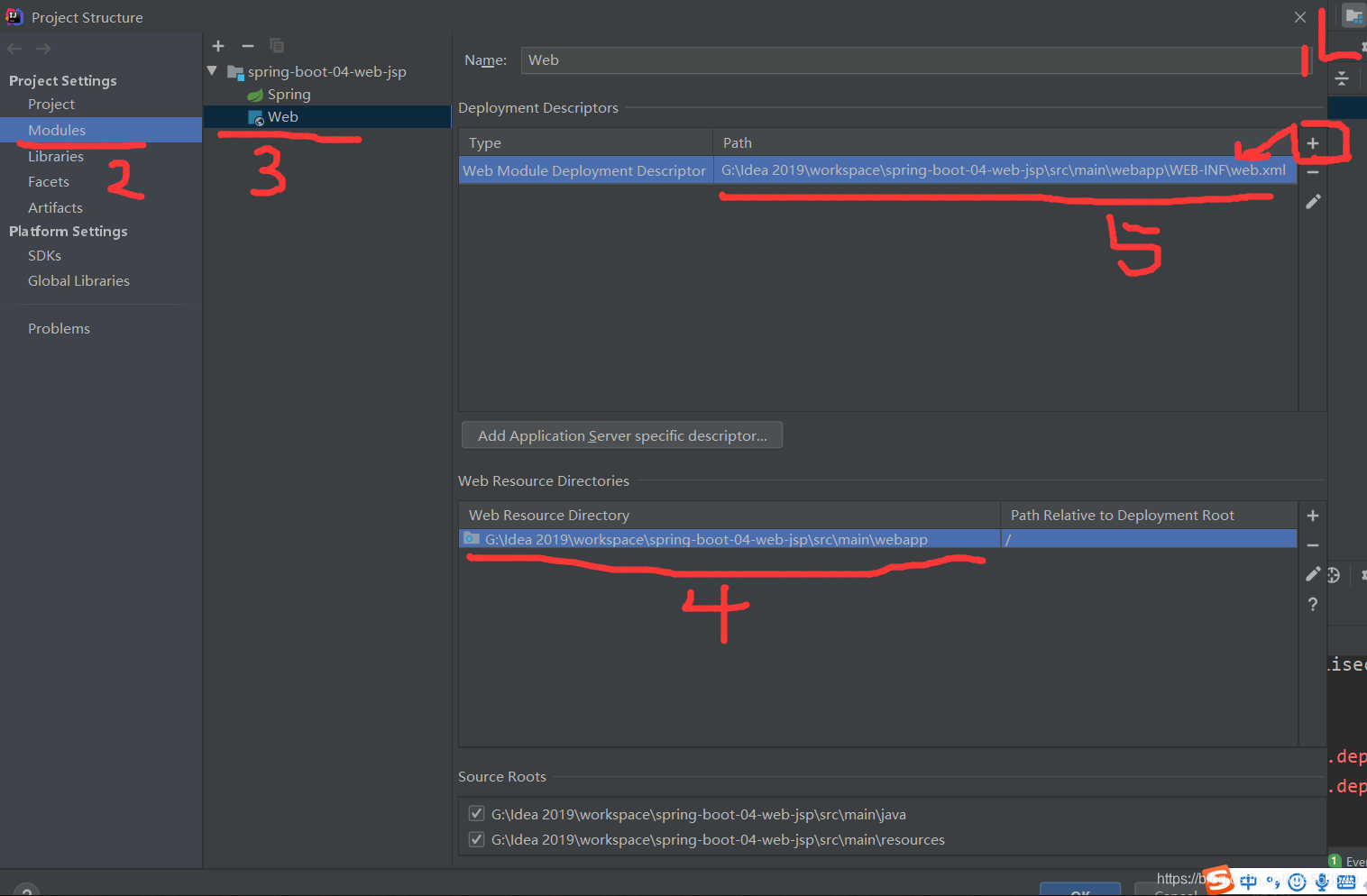Copy the selected module using copy icon
This screenshot has width=1367, height=896.
(x=277, y=46)
